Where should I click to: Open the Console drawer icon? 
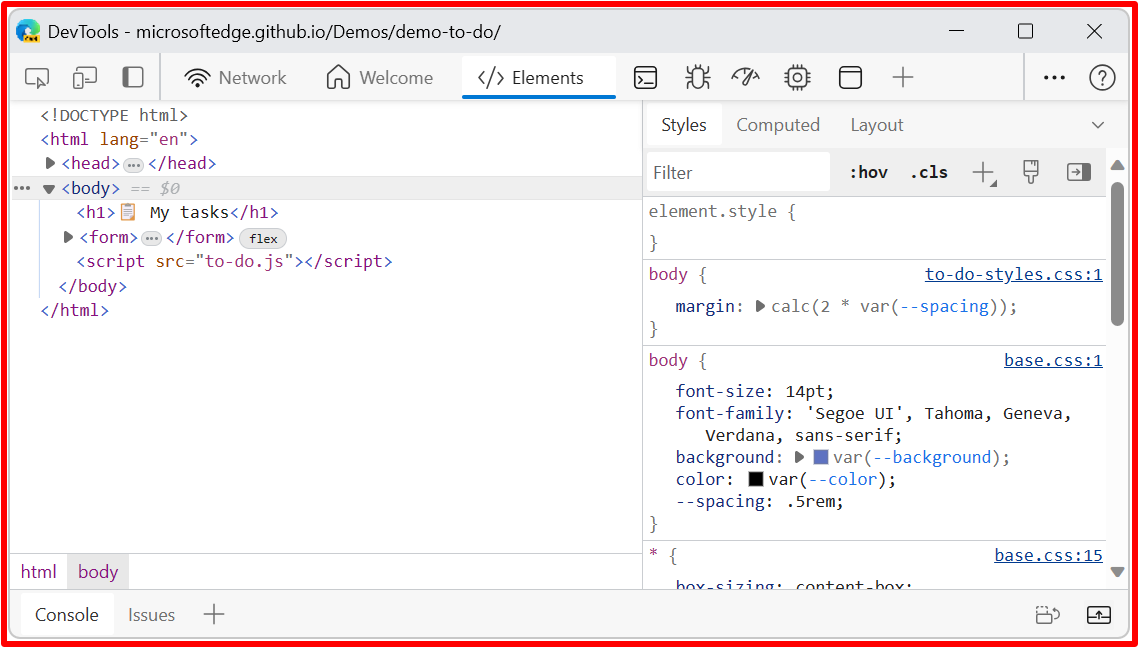pyautogui.click(x=645, y=76)
